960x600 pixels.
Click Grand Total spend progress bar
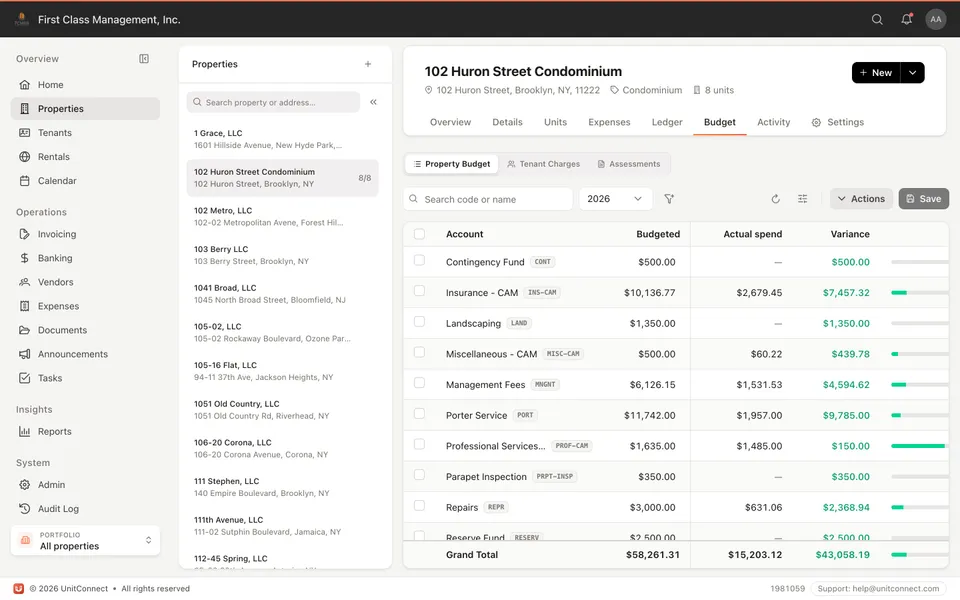tap(920, 555)
